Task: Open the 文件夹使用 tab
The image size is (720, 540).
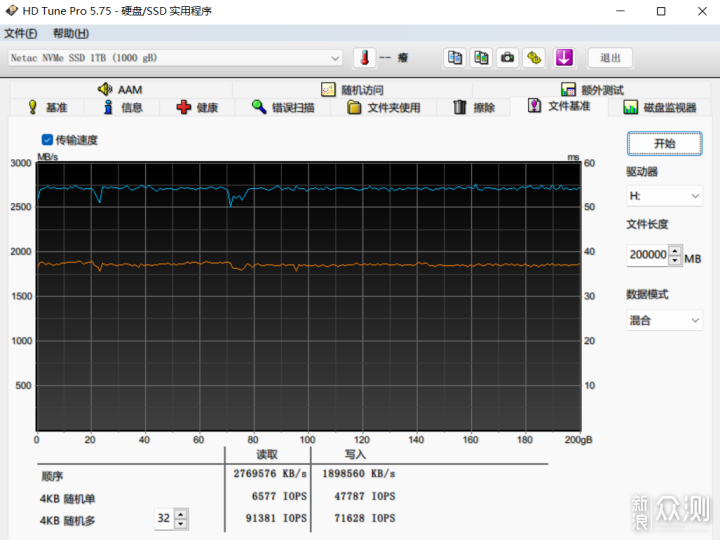Action: [383, 107]
